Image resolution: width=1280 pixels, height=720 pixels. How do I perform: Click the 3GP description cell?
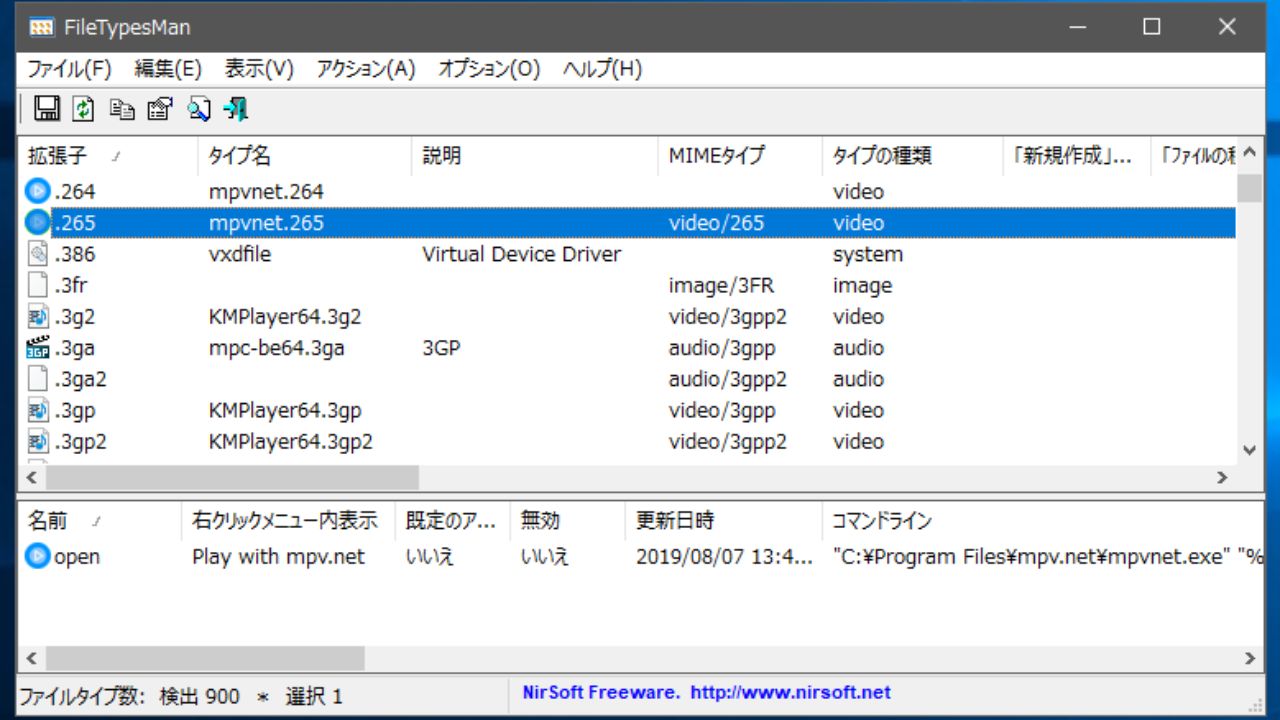tap(440, 348)
